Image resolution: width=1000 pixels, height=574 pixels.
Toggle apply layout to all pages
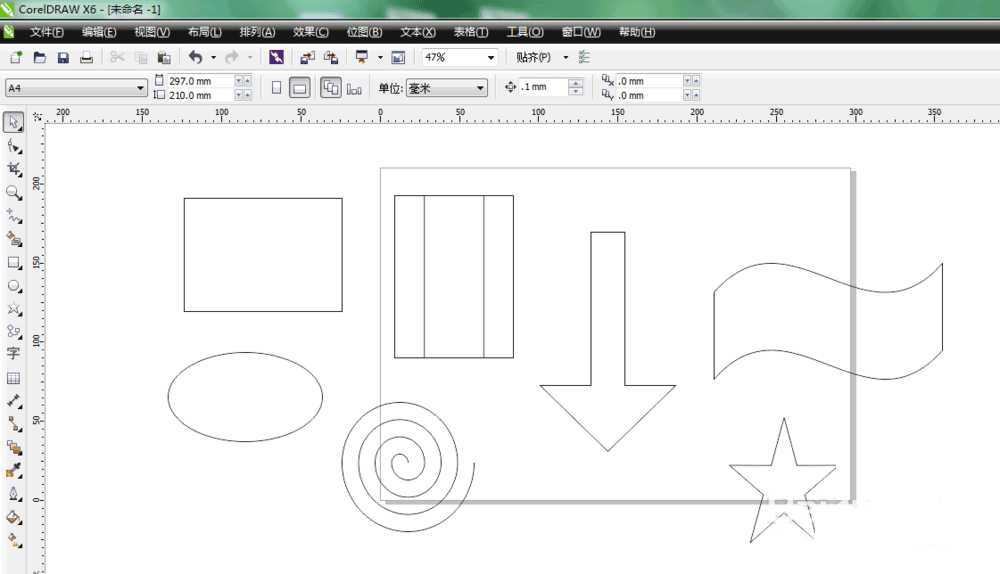pos(331,88)
